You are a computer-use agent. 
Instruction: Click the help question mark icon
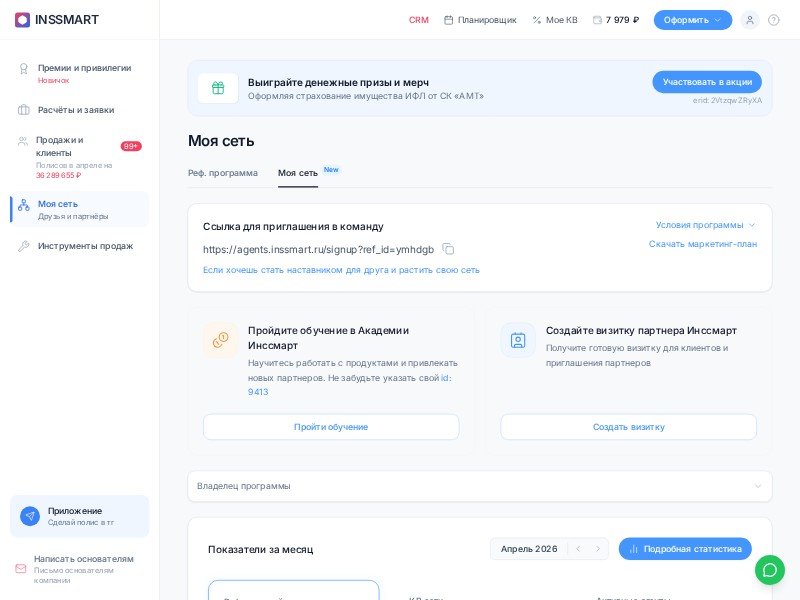coord(774,20)
